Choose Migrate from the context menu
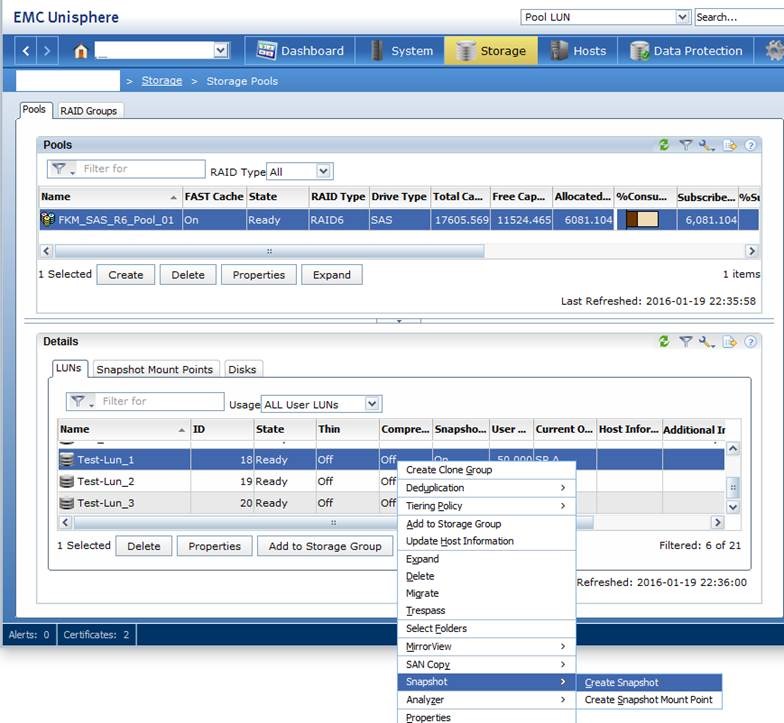 (x=486, y=594)
